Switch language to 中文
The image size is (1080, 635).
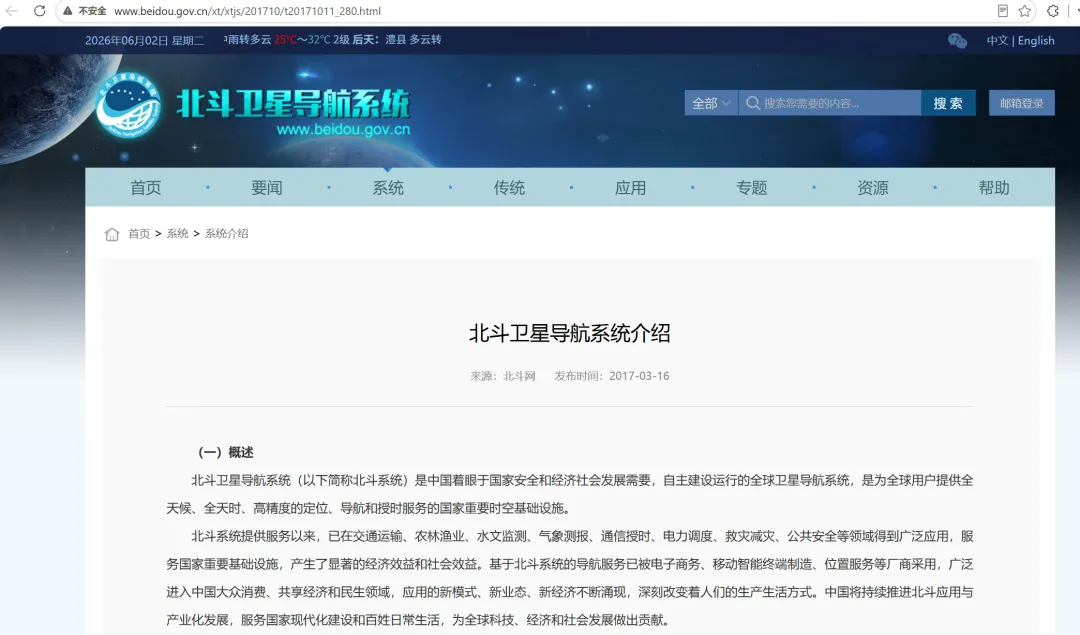(x=997, y=41)
